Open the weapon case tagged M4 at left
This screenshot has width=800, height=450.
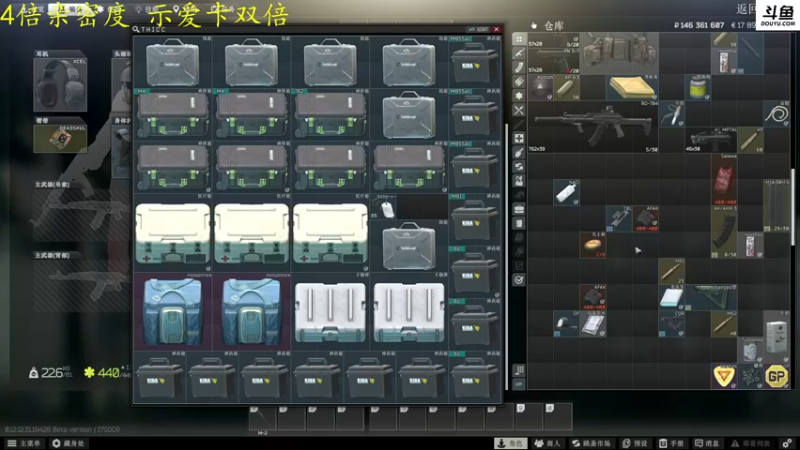coord(173,114)
